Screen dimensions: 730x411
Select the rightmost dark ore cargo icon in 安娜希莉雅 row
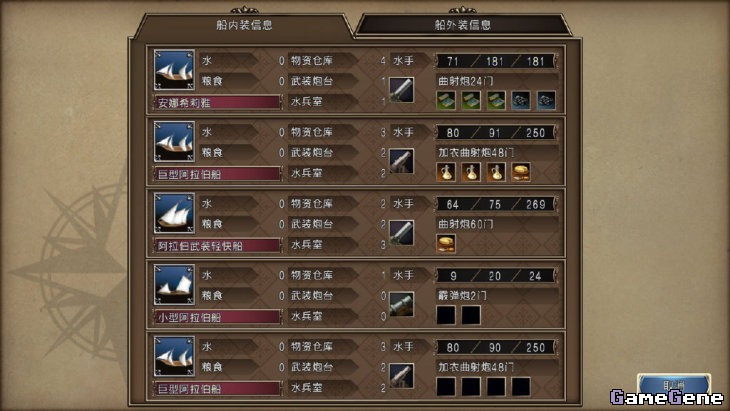point(546,101)
